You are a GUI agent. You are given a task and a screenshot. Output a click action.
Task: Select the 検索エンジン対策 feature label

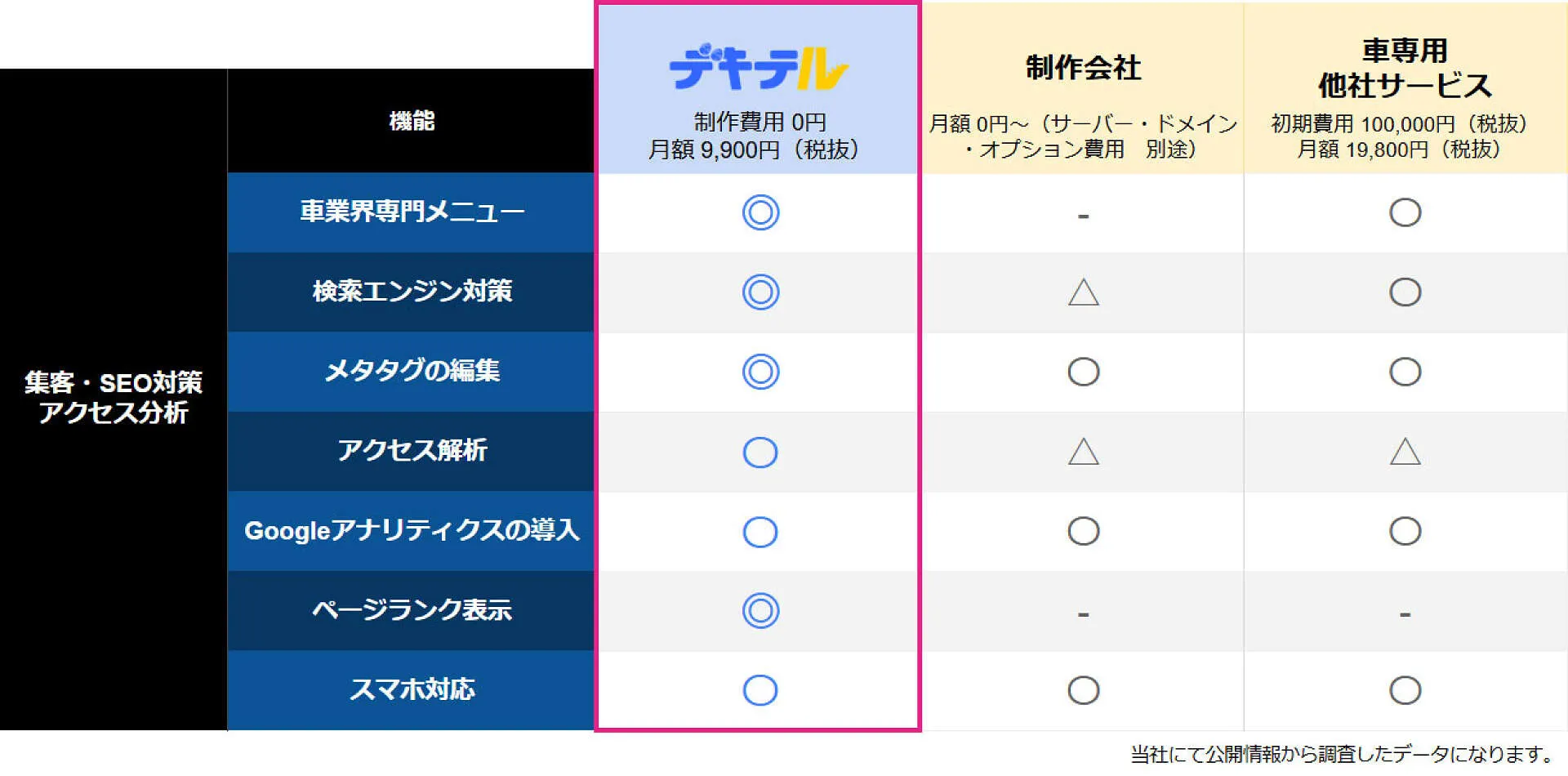tap(411, 292)
